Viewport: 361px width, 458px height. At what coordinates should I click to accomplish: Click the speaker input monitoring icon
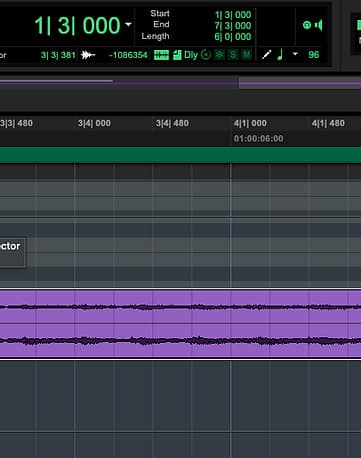tap(319, 25)
